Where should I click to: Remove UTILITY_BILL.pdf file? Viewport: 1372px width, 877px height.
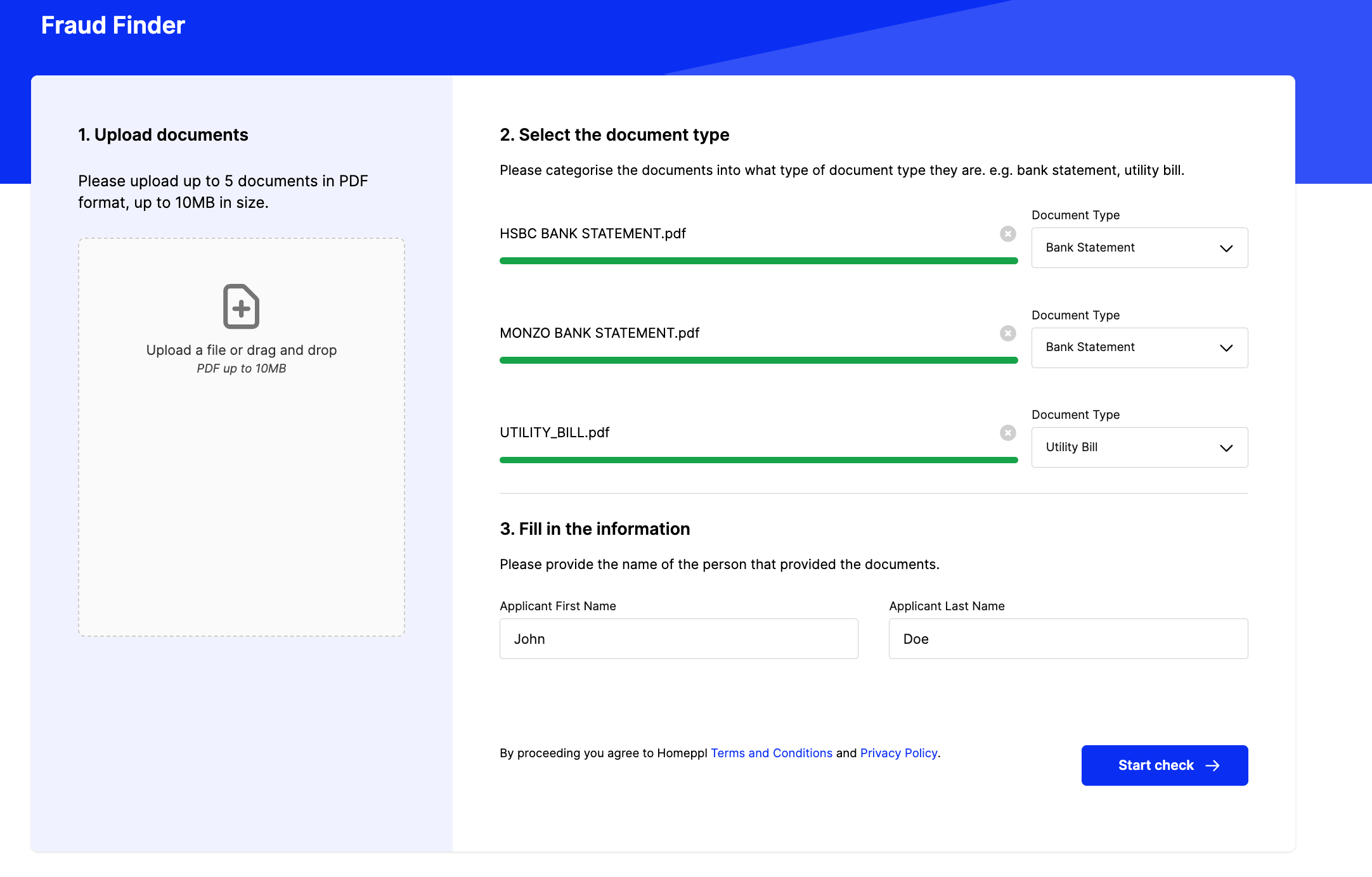click(x=1008, y=433)
